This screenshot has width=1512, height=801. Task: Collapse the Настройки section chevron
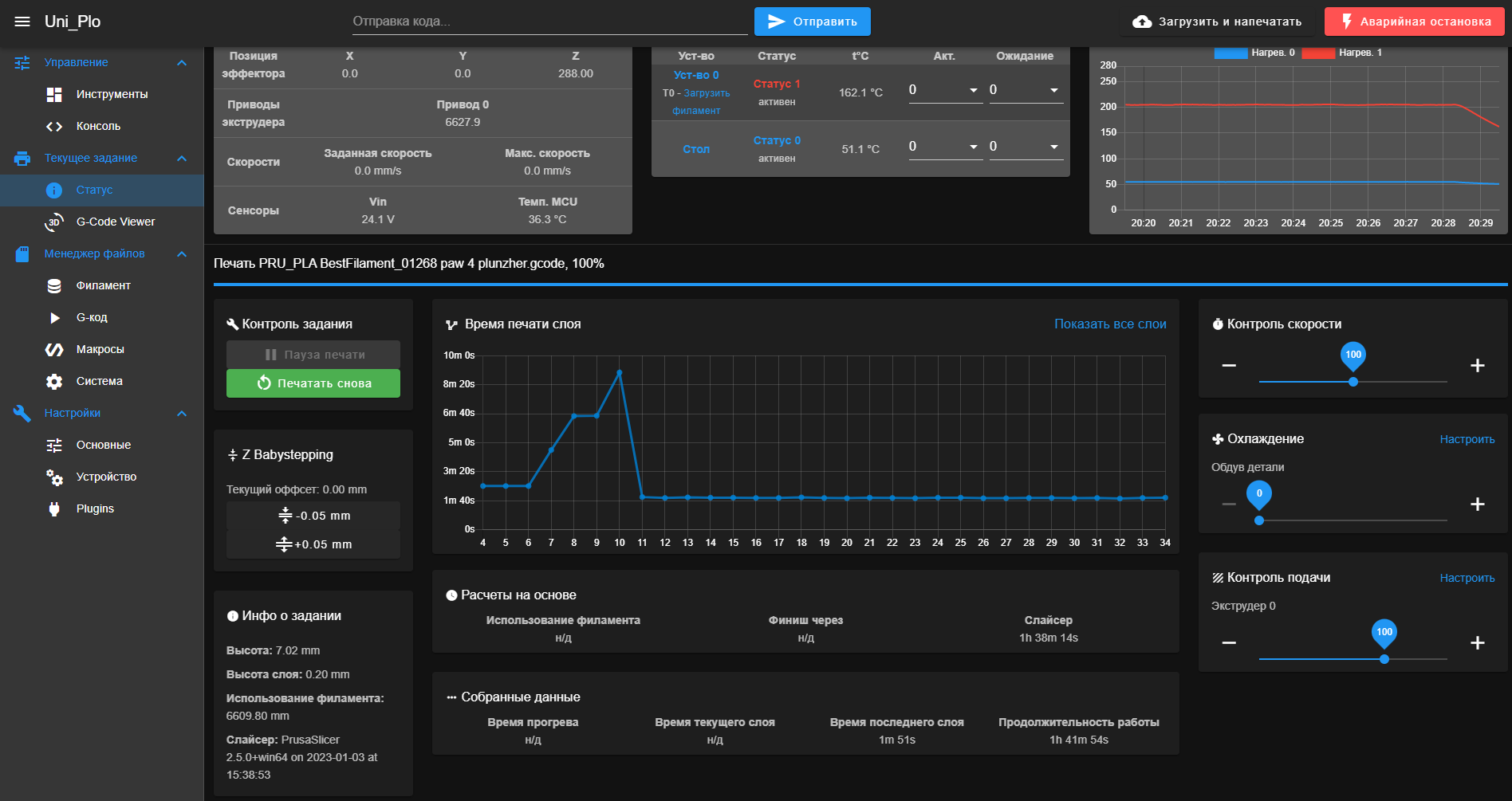tap(182, 413)
